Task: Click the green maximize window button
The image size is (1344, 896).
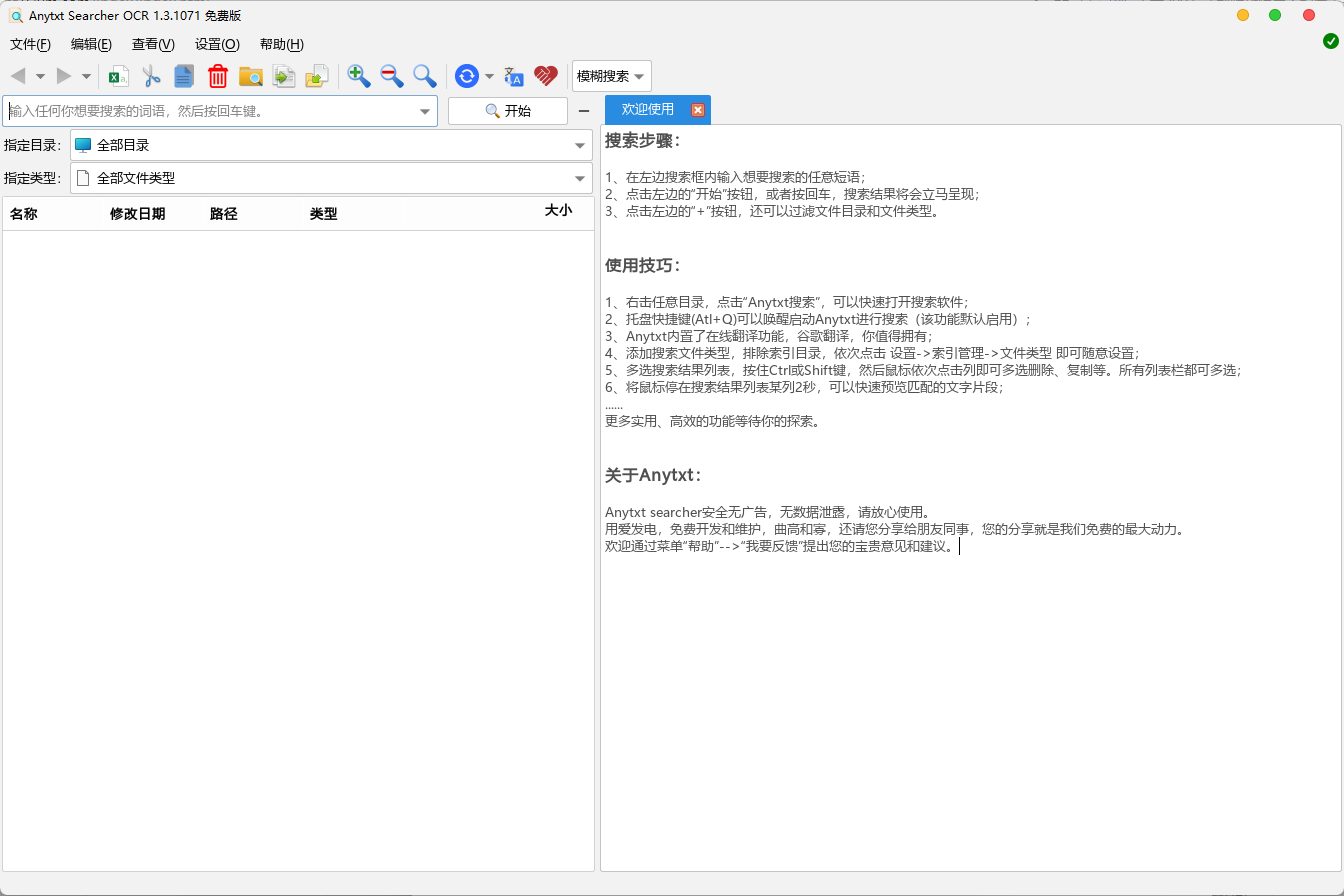Action: pyautogui.click(x=1275, y=15)
